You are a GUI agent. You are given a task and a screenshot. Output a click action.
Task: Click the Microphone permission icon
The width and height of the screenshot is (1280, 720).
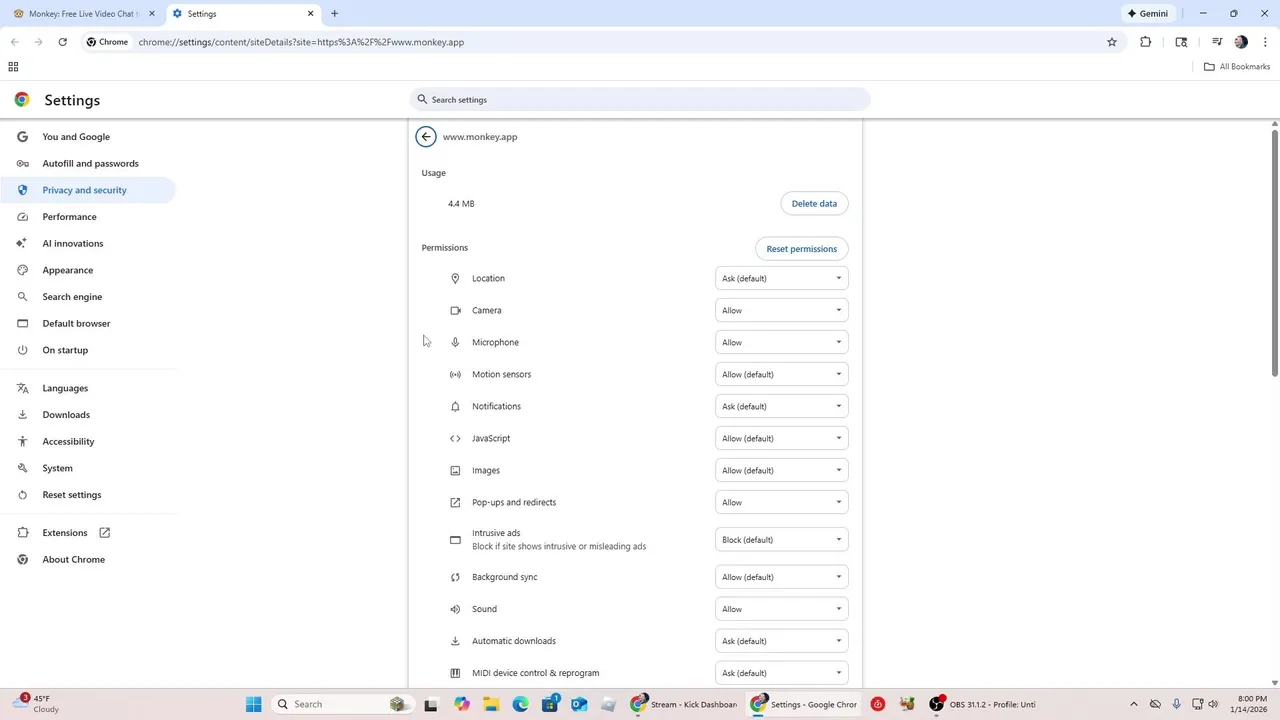pos(455,342)
